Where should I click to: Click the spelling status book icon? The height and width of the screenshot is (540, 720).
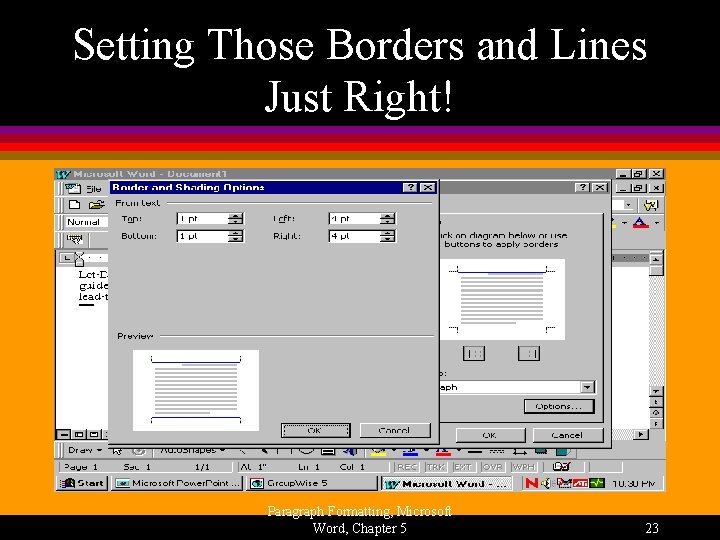tap(561, 467)
